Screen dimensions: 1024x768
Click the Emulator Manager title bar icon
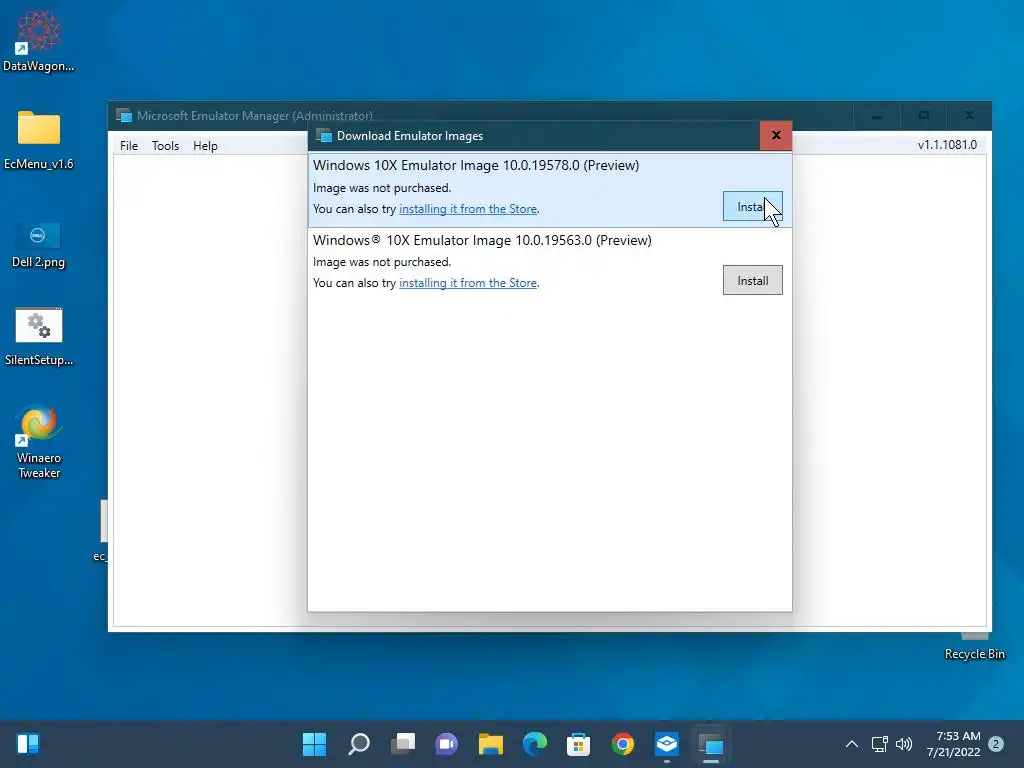coord(123,116)
